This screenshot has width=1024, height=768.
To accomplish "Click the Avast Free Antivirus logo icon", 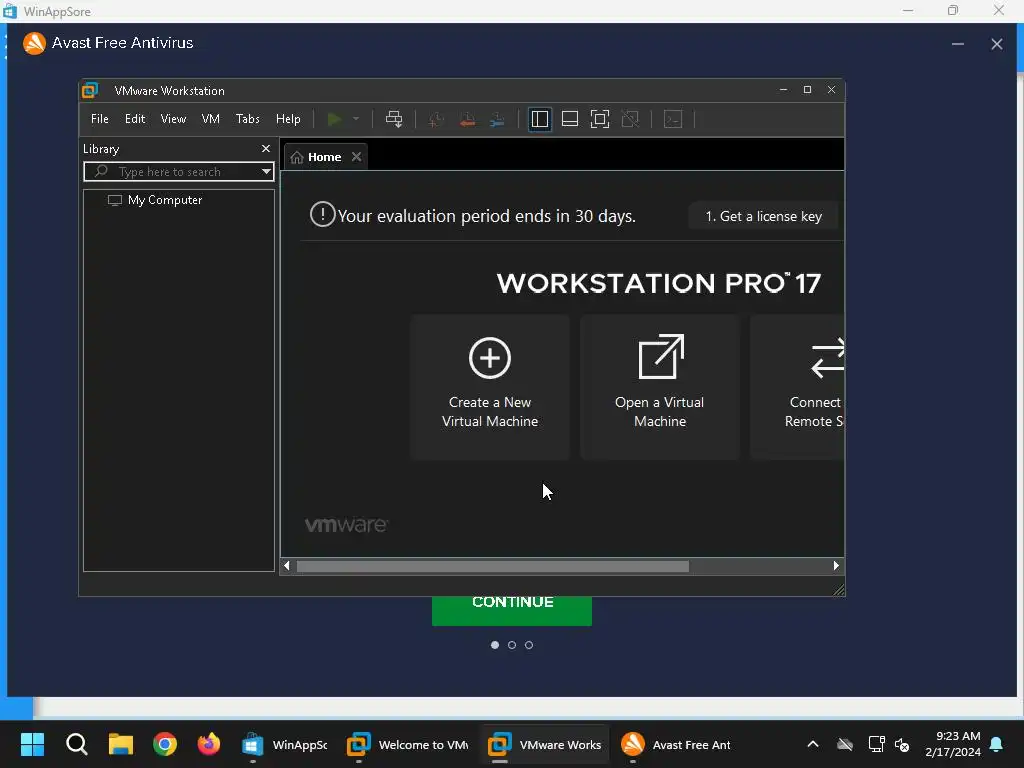I will [x=34, y=43].
